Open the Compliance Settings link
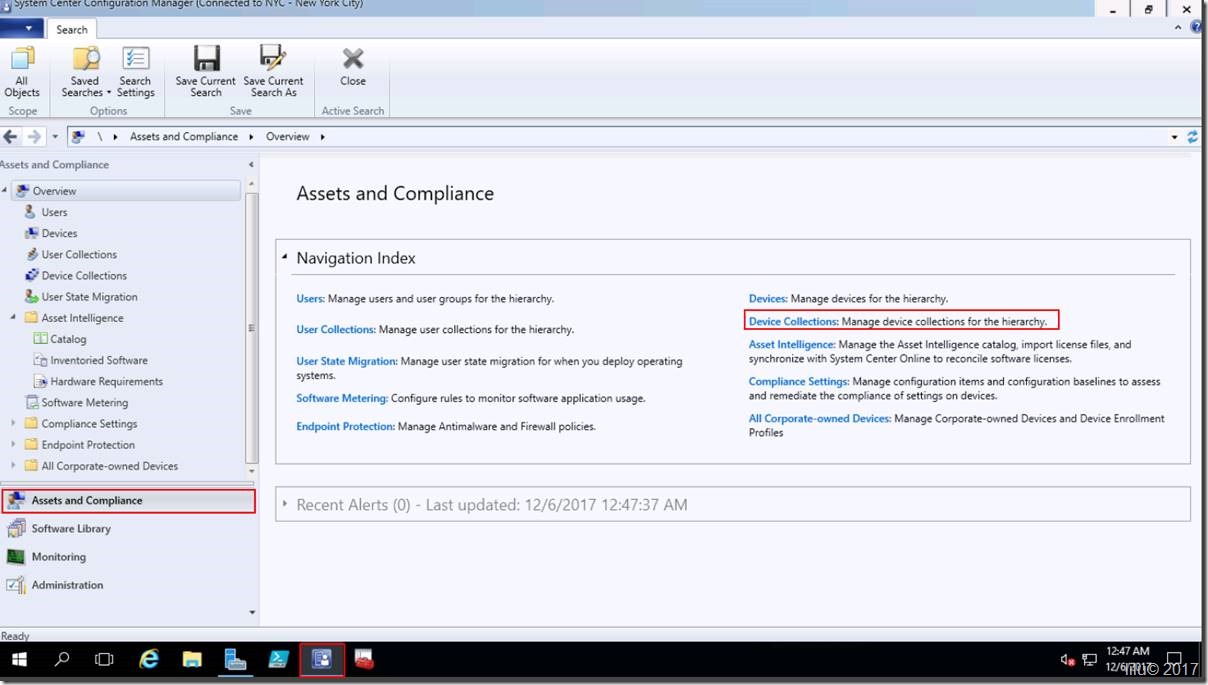Screen dimensions: 1208x685 pos(800,381)
